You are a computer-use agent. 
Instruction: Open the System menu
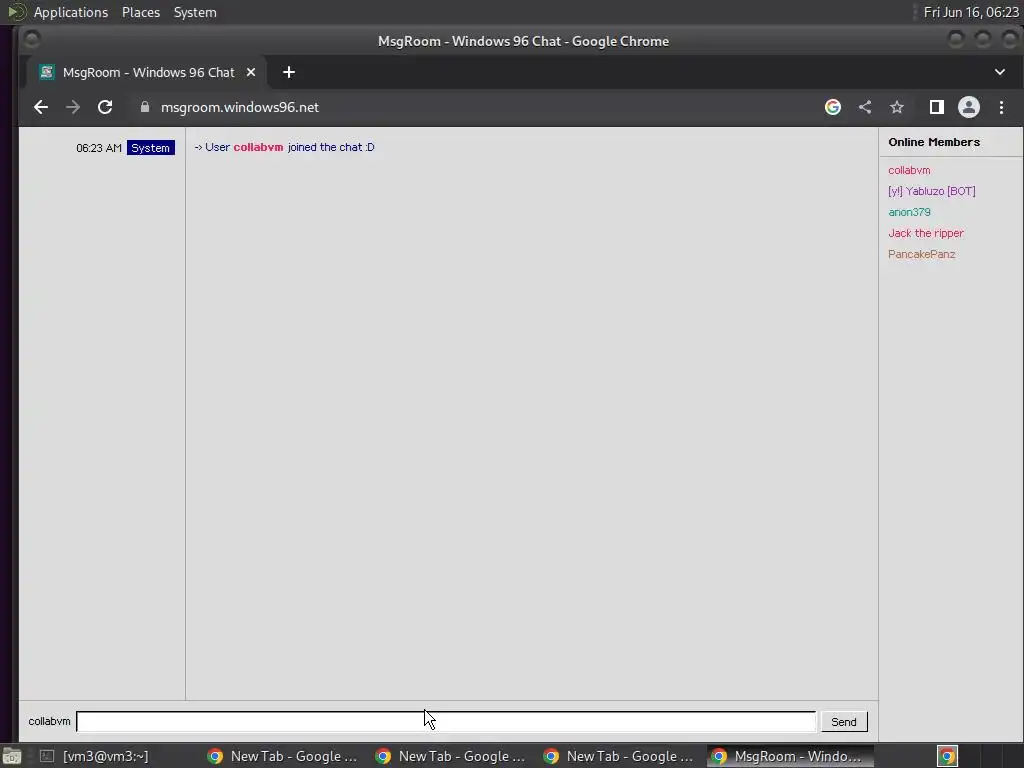click(x=195, y=12)
